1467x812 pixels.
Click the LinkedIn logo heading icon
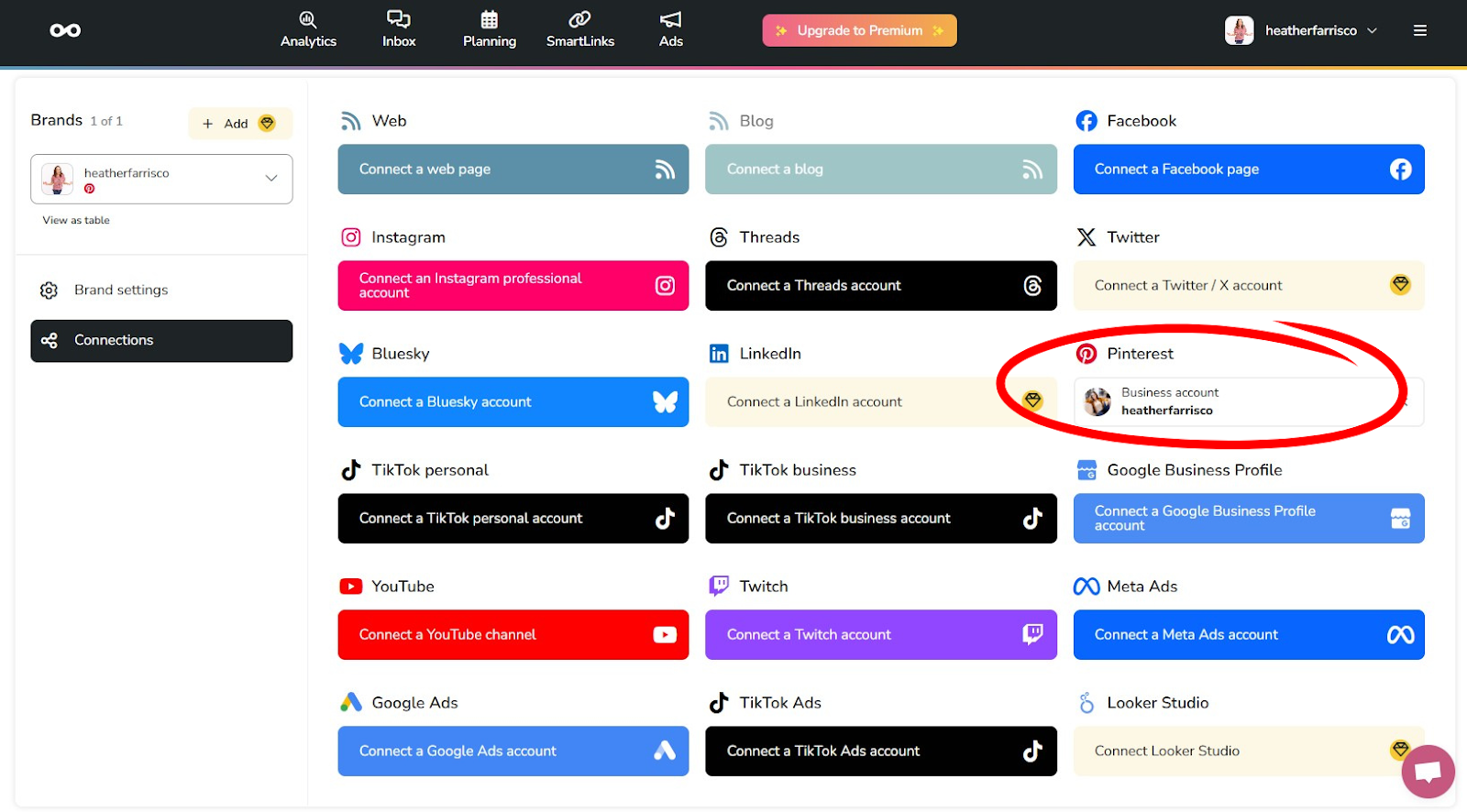pos(719,354)
